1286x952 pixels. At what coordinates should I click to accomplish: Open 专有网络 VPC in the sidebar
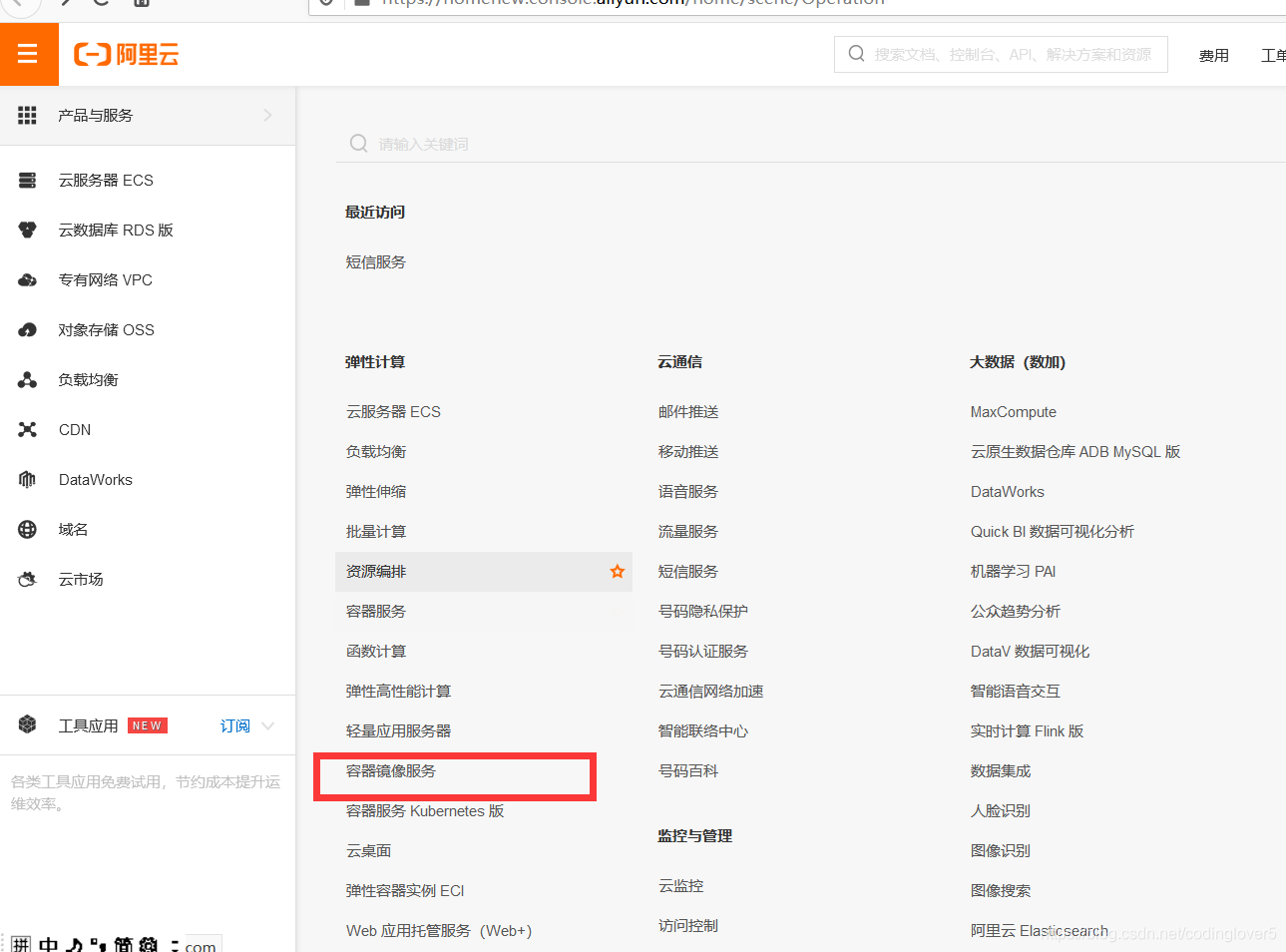(106, 280)
